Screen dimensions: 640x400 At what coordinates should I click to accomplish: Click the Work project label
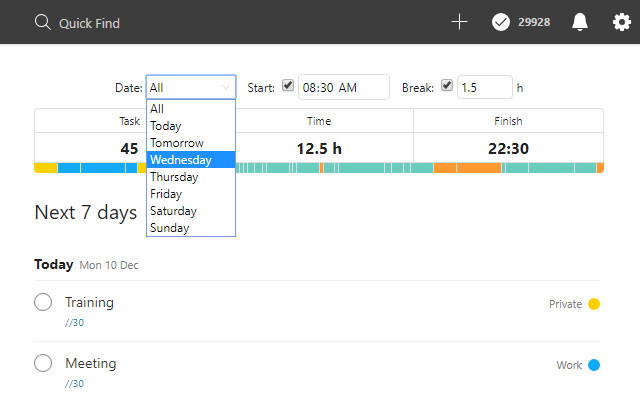tap(569, 365)
